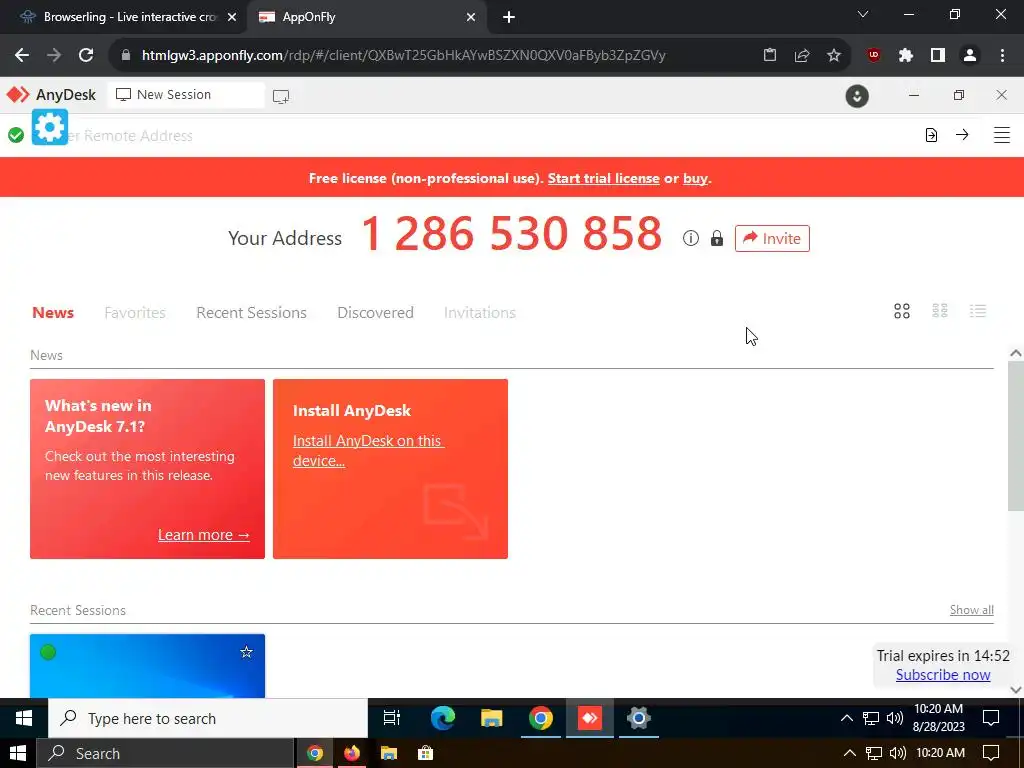Switch to small tiles view
The image size is (1024, 768).
coord(940,311)
